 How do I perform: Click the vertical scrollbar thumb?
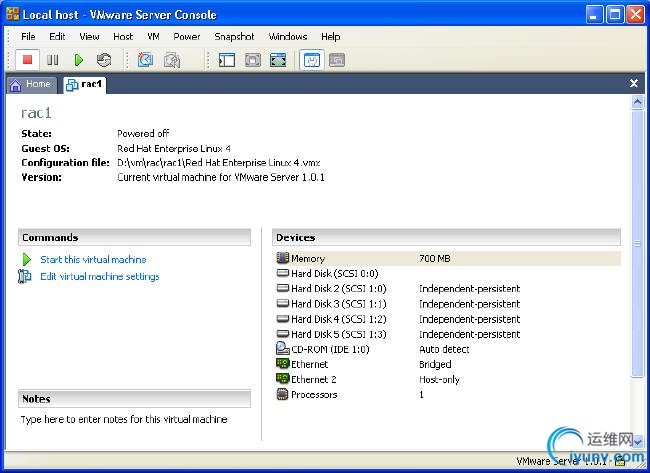click(x=638, y=243)
